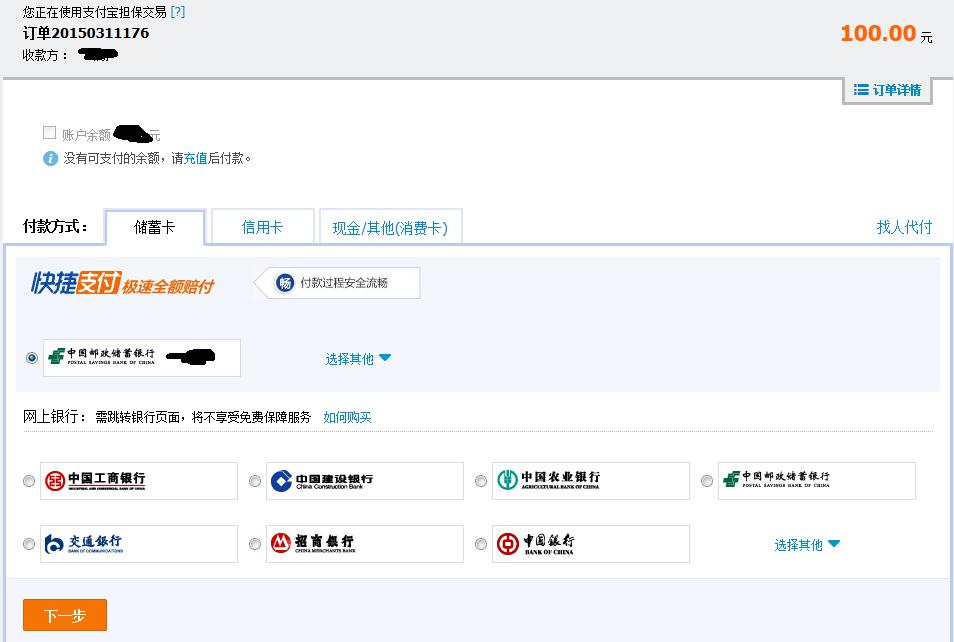Select the 招商银行 radio button
Viewport: 954px width, 642px height.
click(x=255, y=544)
